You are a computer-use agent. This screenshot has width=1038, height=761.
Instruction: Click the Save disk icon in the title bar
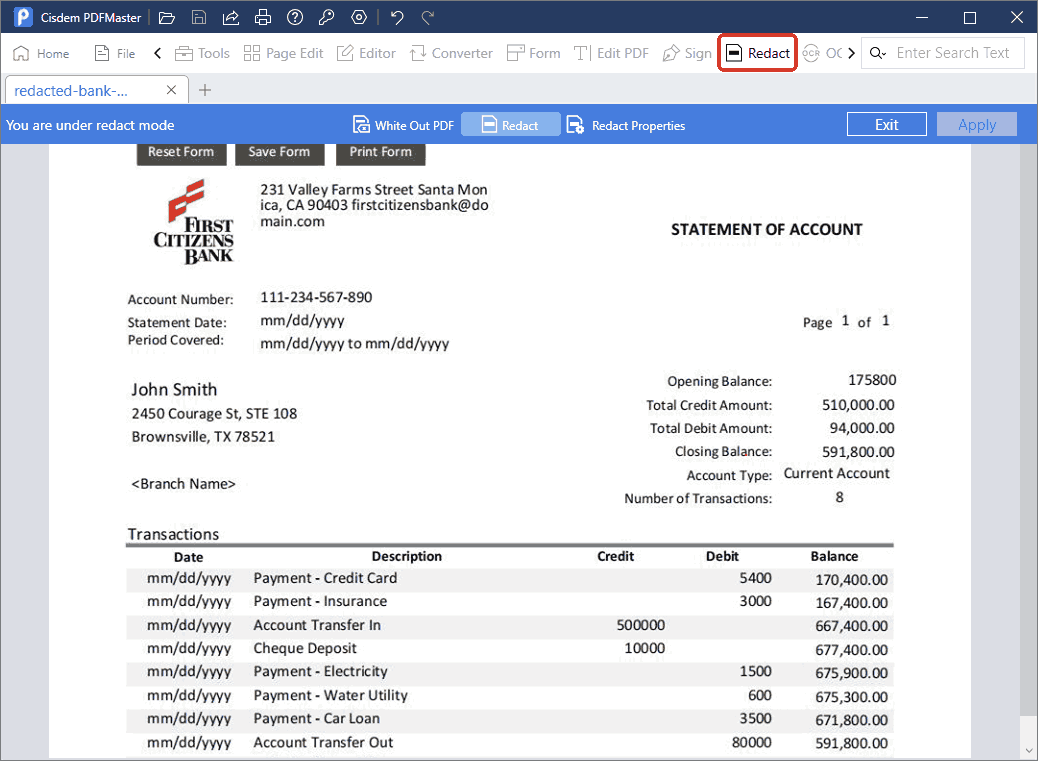click(199, 17)
